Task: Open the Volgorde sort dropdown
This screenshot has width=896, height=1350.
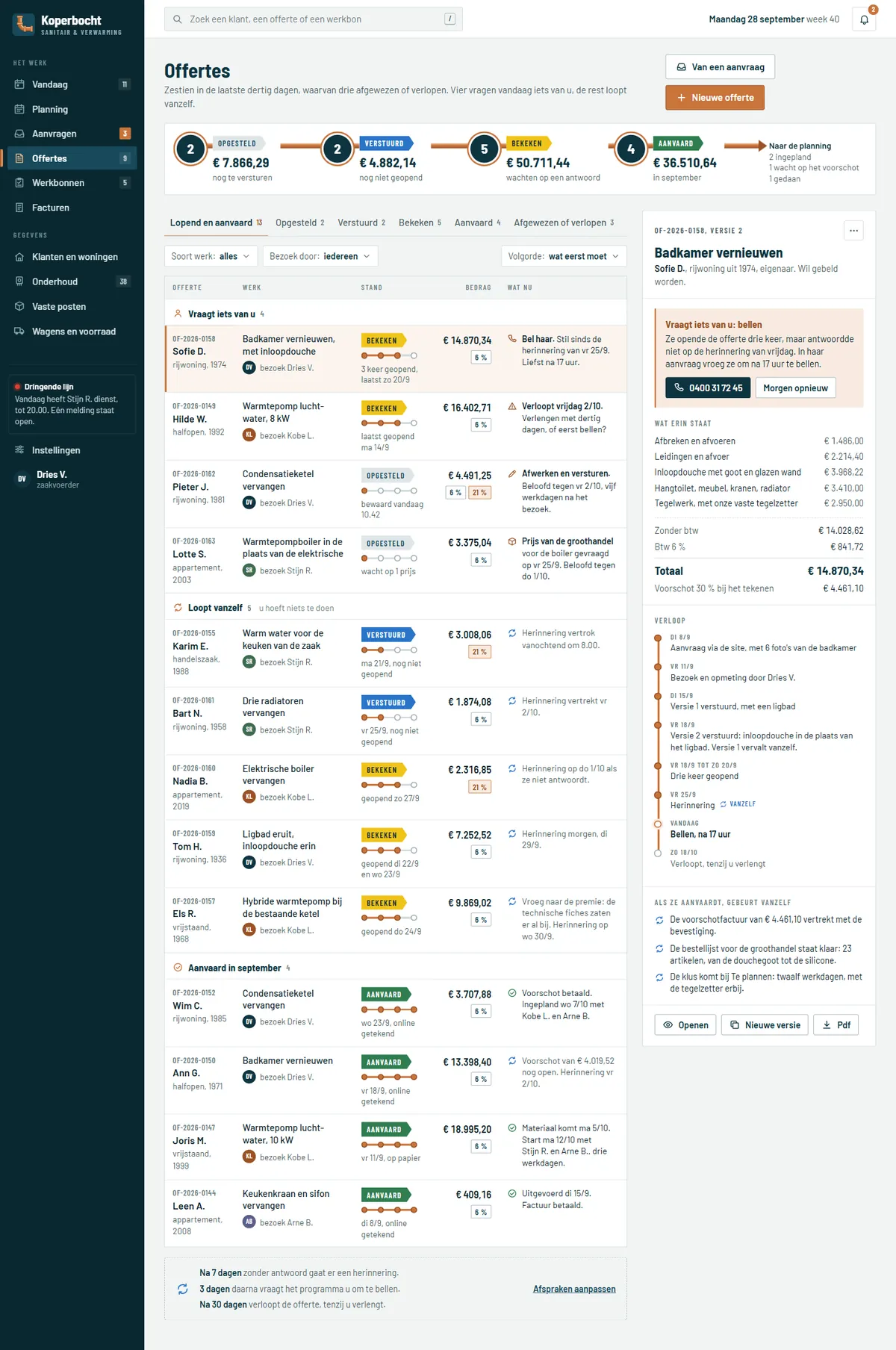Action: (564, 256)
